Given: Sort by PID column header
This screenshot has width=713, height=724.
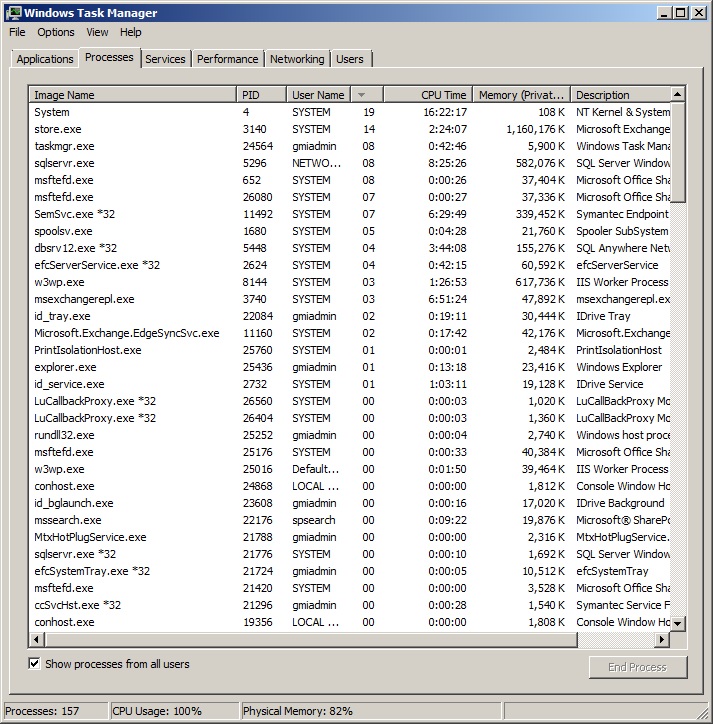Looking at the screenshot, I should tap(261, 95).
